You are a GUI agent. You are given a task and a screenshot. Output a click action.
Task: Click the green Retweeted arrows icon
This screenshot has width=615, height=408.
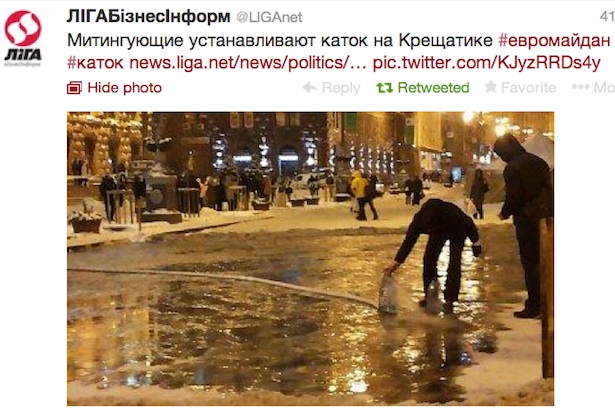click(384, 87)
